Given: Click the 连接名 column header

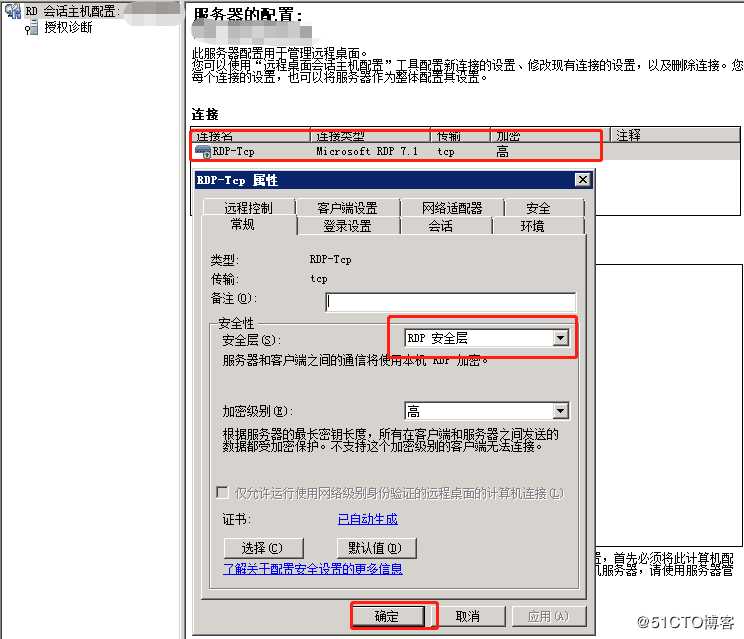Looking at the screenshot, I should pyautogui.click(x=250, y=136).
